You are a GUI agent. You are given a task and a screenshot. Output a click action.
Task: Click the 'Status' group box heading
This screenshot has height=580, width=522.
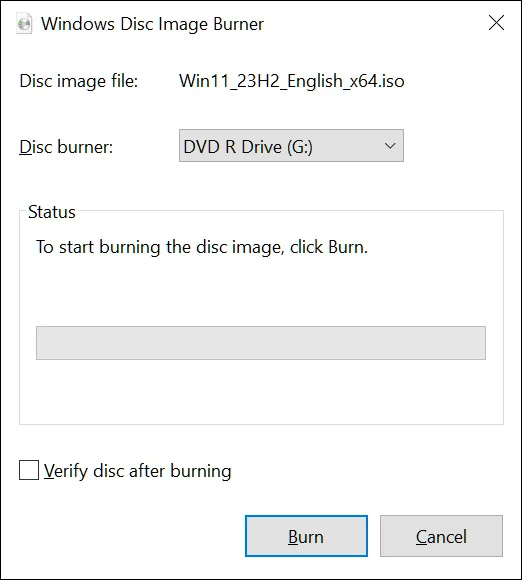point(52,212)
